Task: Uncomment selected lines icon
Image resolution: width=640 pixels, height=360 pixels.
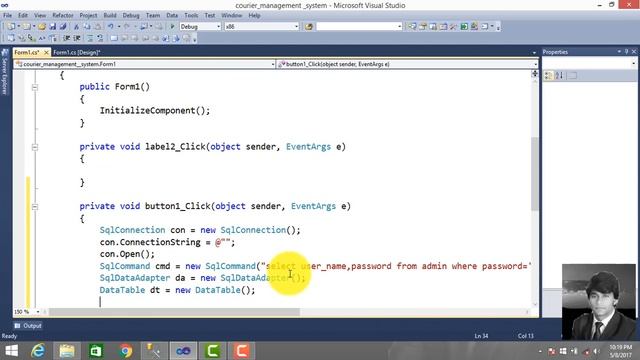Action: pyautogui.click(x=100, y=38)
